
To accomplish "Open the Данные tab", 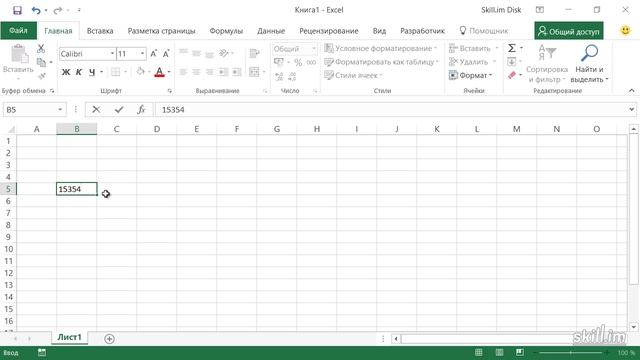I will tap(271, 31).
